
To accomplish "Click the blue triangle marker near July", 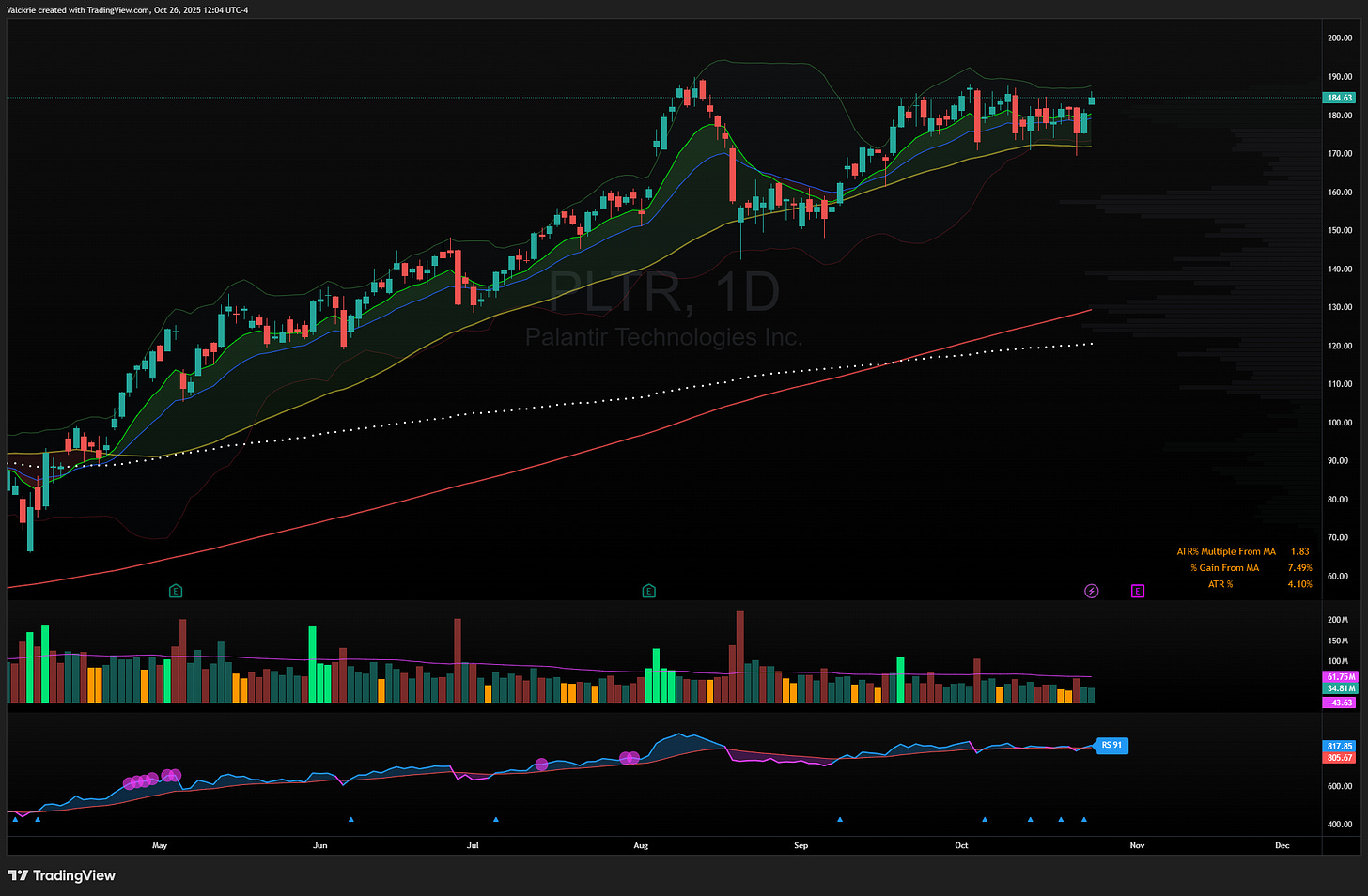I will pos(496,820).
